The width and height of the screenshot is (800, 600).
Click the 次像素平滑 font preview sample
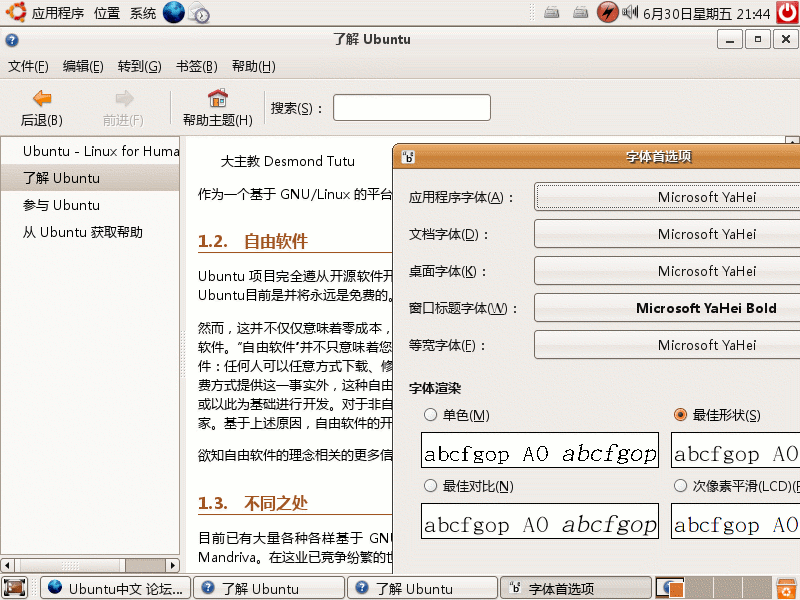point(735,521)
